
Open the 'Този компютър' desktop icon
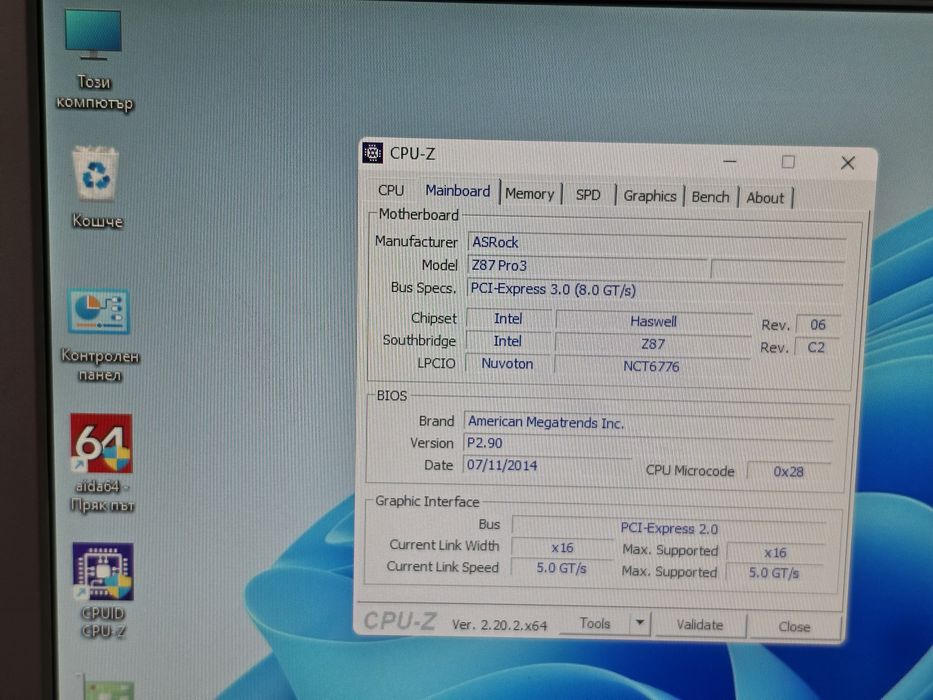93,60
